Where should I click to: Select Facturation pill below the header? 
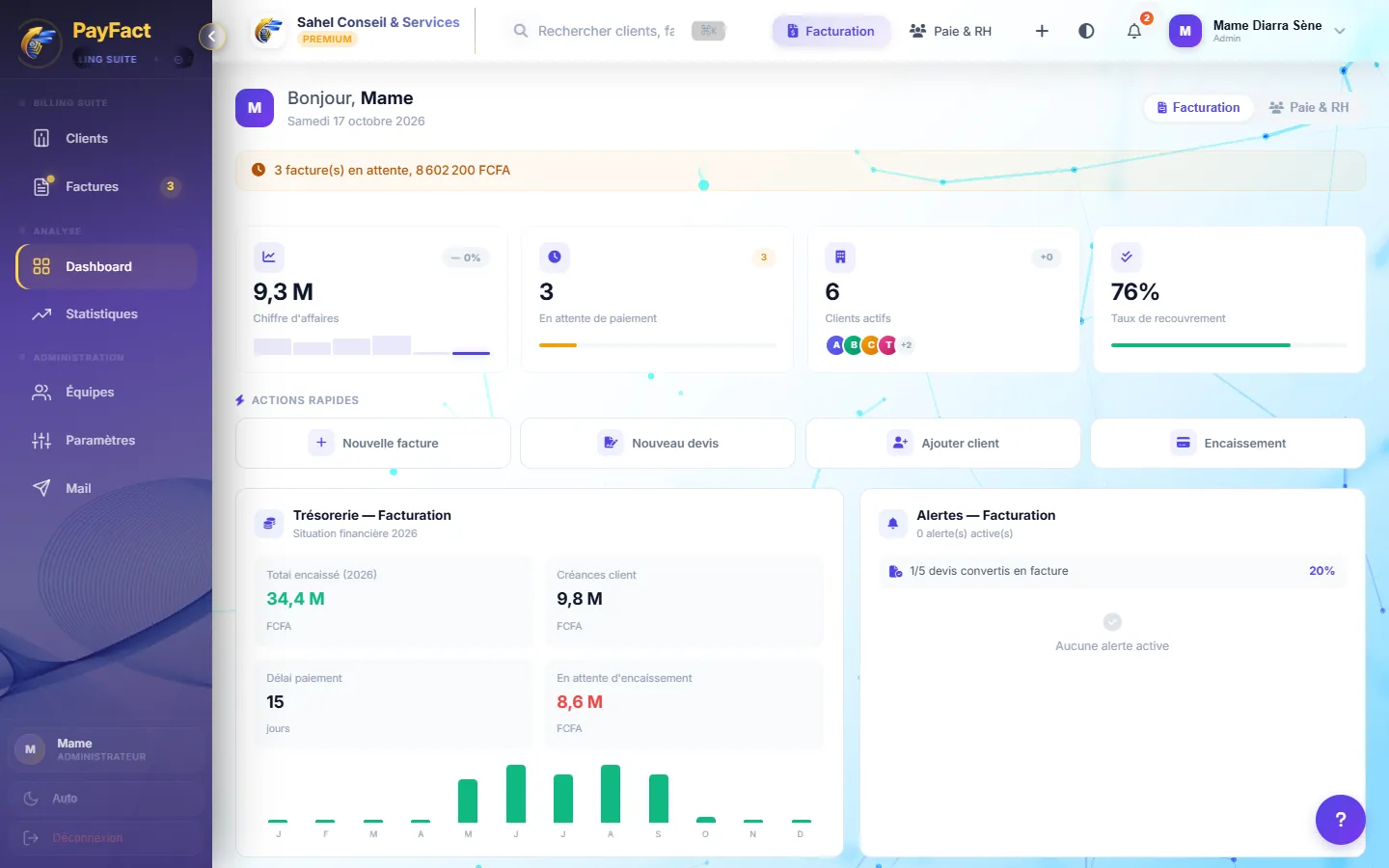pos(1199,108)
